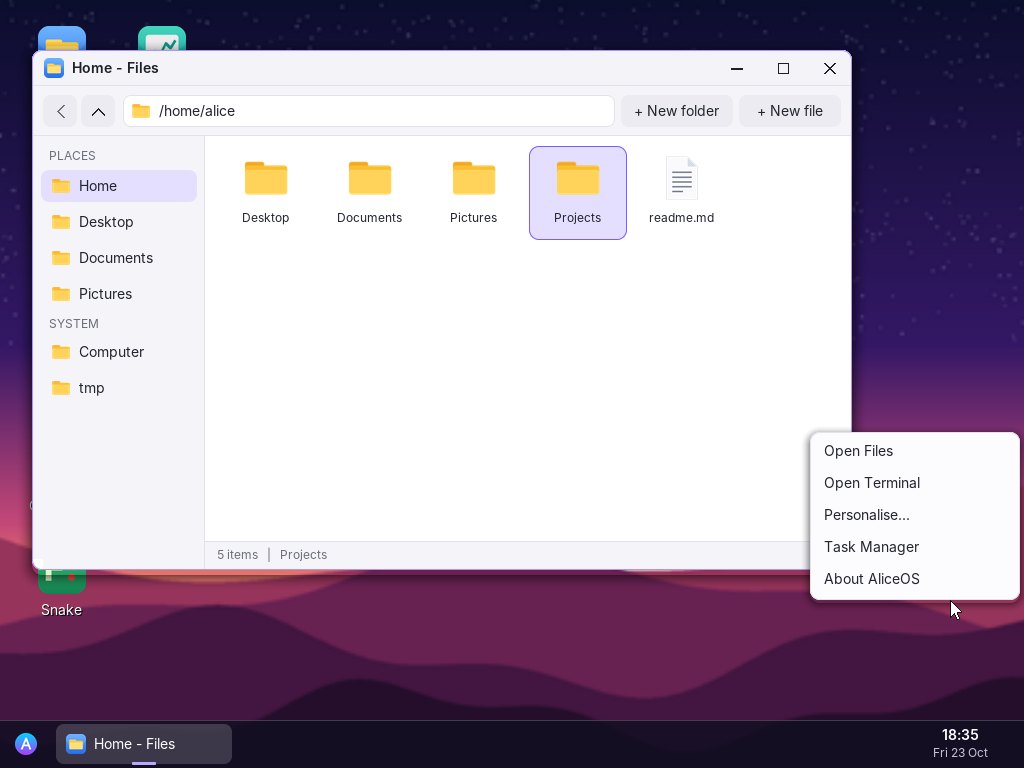Image resolution: width=1024 pixels, height=768 pixels.
Task: Choose Open Terminal from context menu
Action: (914, 483)
